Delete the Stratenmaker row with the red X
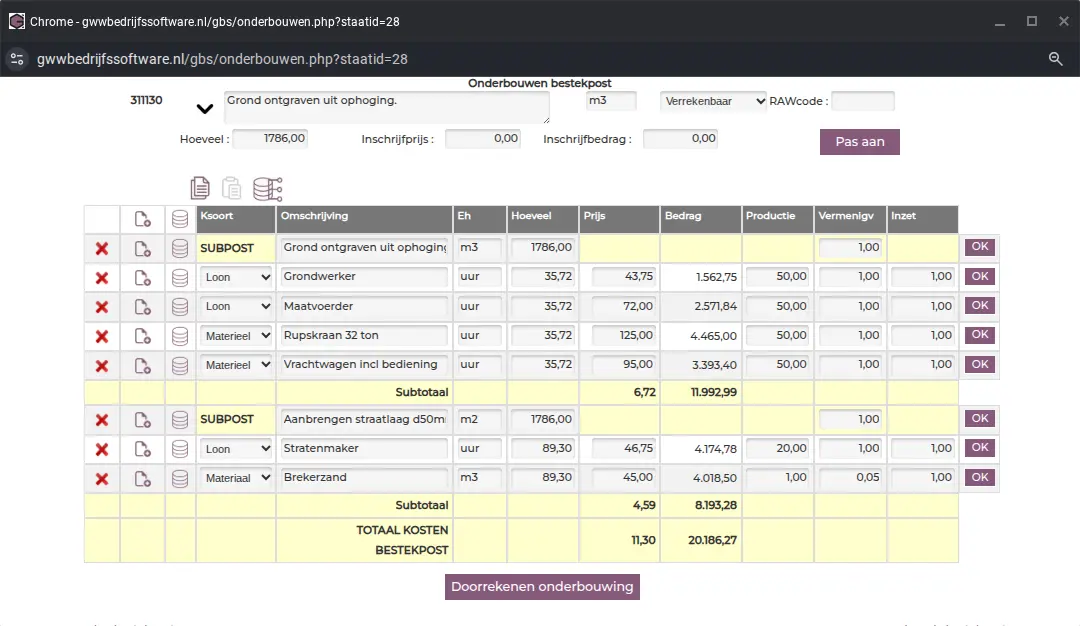 102,450
